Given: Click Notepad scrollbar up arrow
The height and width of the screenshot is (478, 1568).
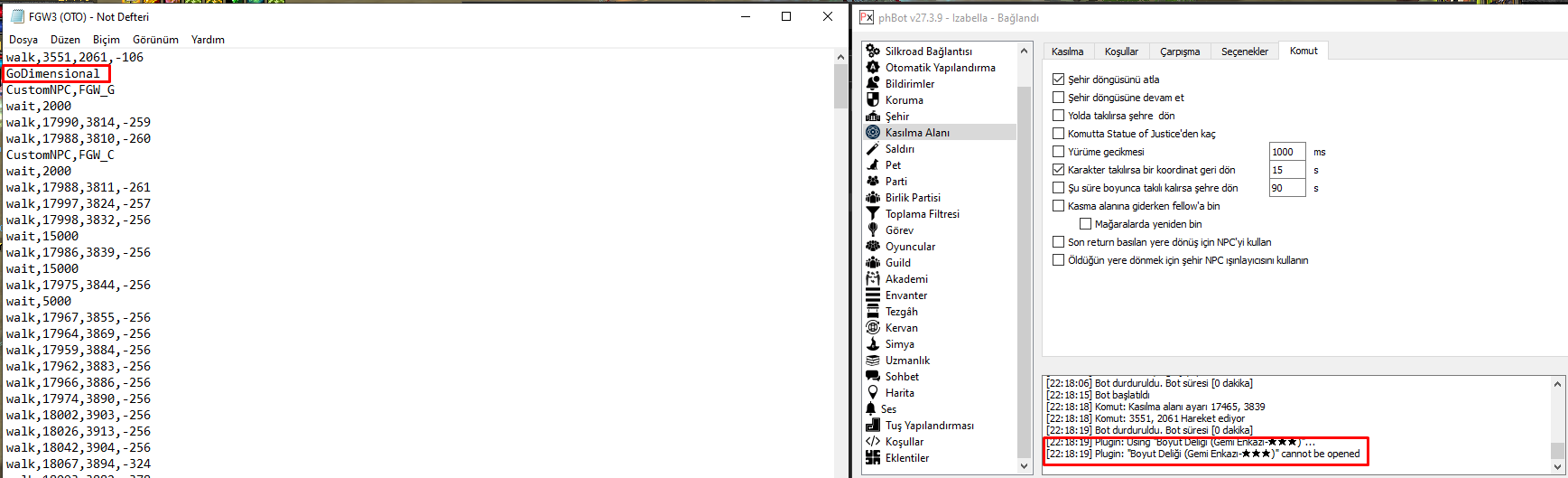Looking at the screenshot, I should 841,56.
